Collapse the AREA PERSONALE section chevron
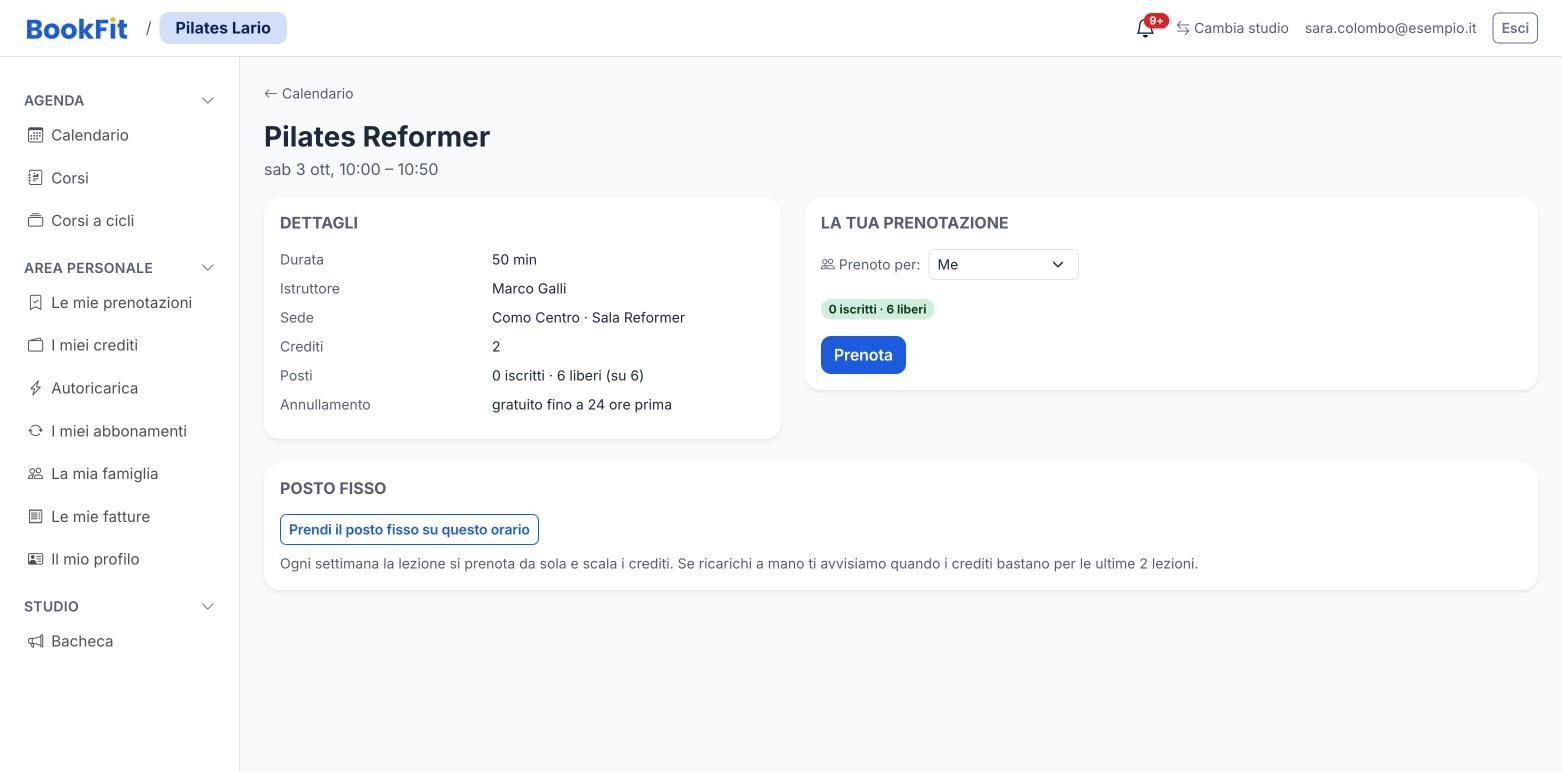The width and height of the screenshot is (1562, 772). coord(208,268)
